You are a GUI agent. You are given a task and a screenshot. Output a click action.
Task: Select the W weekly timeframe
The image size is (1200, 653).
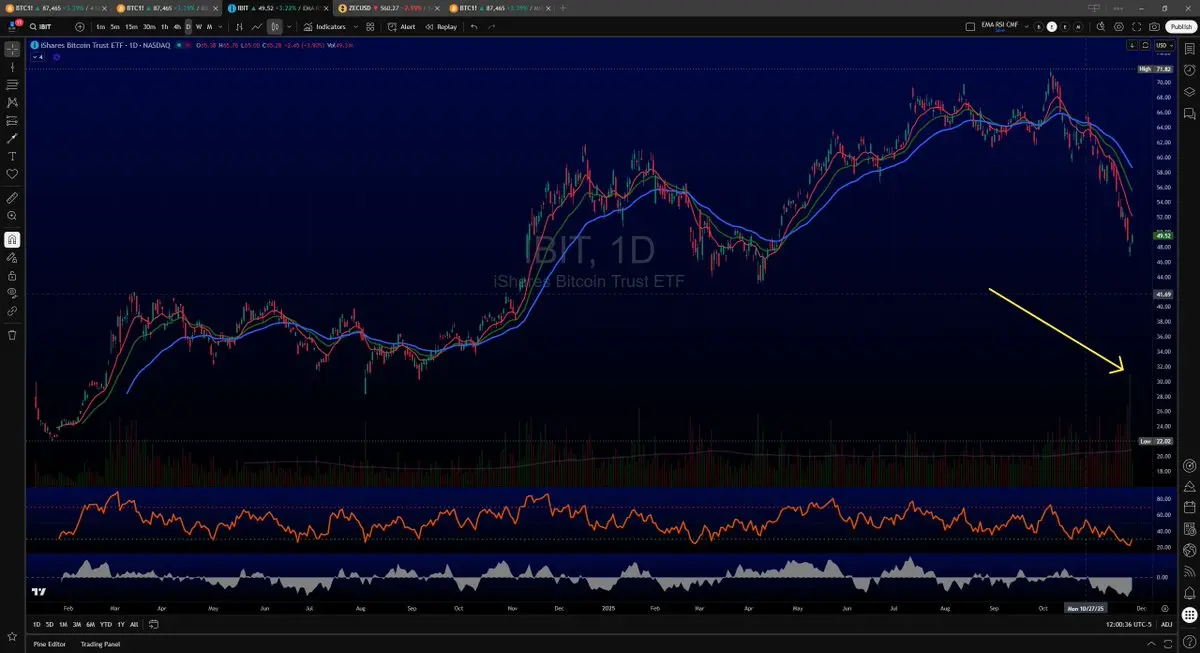[x=199, y=27]
